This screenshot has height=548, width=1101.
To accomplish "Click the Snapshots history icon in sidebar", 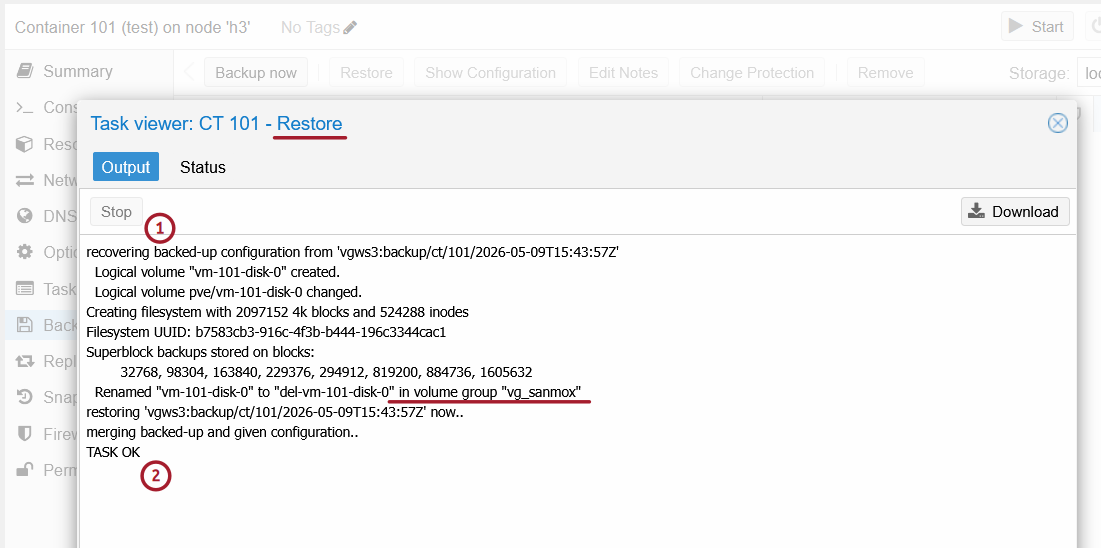I will [x=25, y=397].
